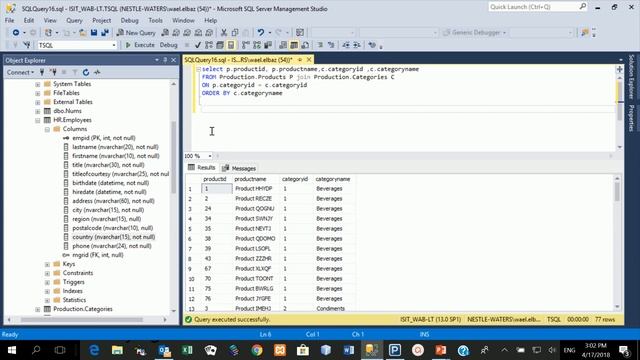Expand the System Tables folder
This screenshot has height=360, width=640.
click(38, 84)
